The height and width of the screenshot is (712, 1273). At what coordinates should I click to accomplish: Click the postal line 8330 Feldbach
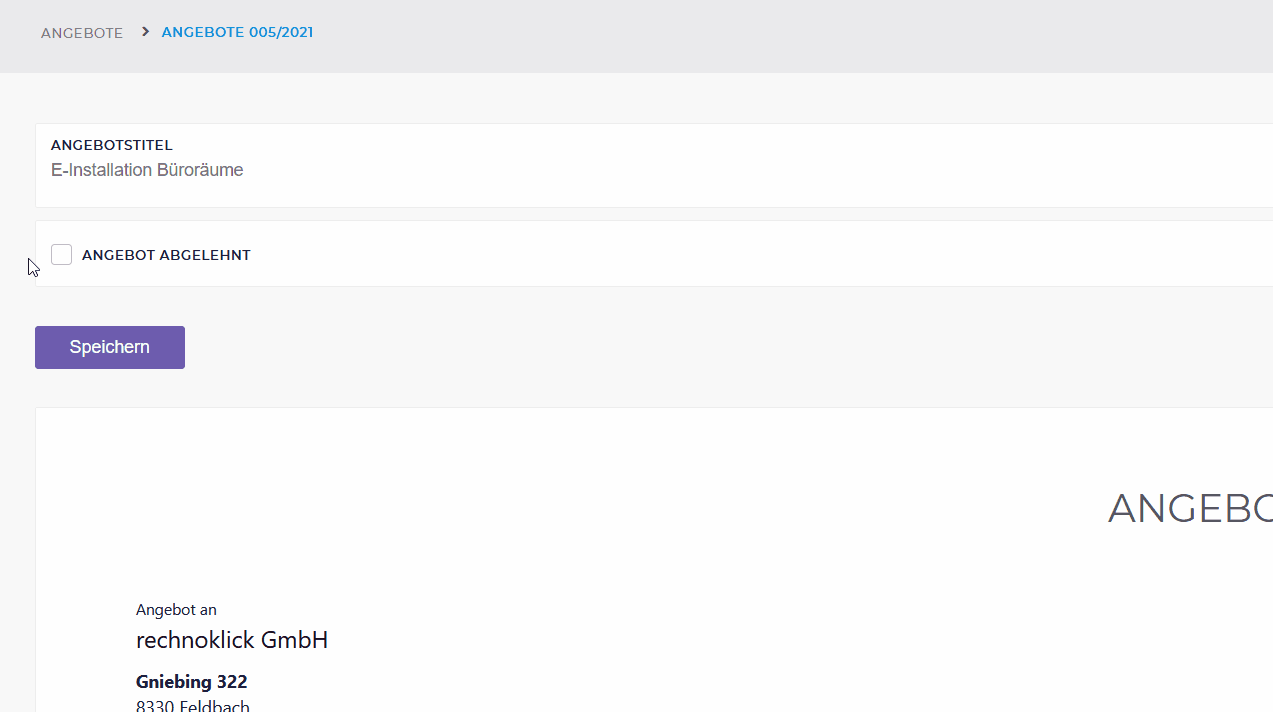tap(193, 705)
